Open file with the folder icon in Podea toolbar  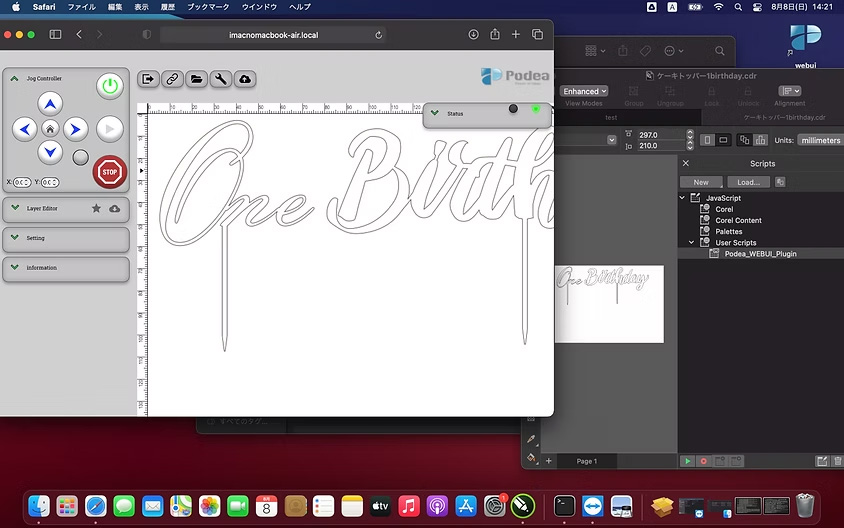[196, 79]
